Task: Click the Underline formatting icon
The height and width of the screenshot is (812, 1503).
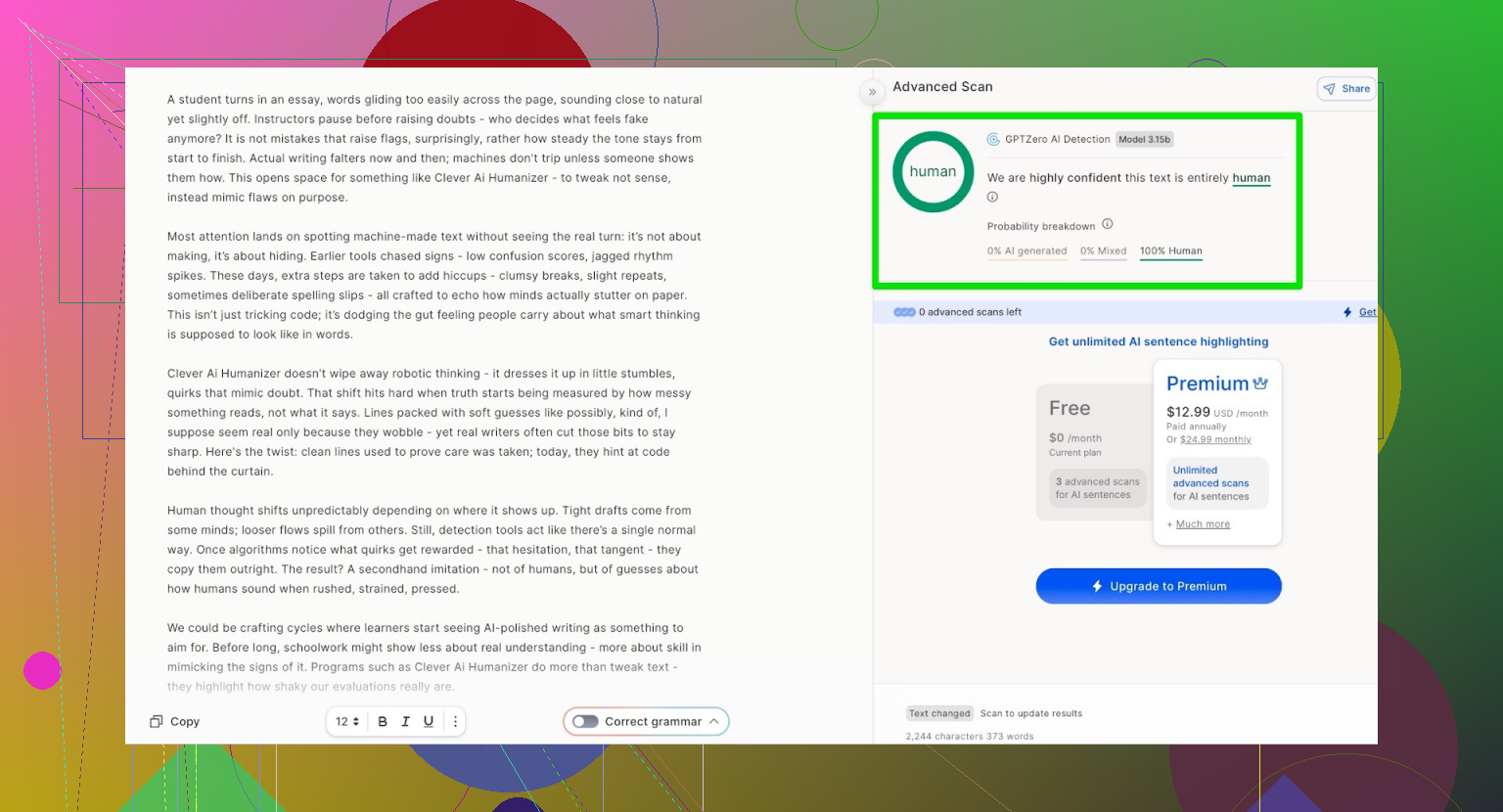Action: pos(429,722)
